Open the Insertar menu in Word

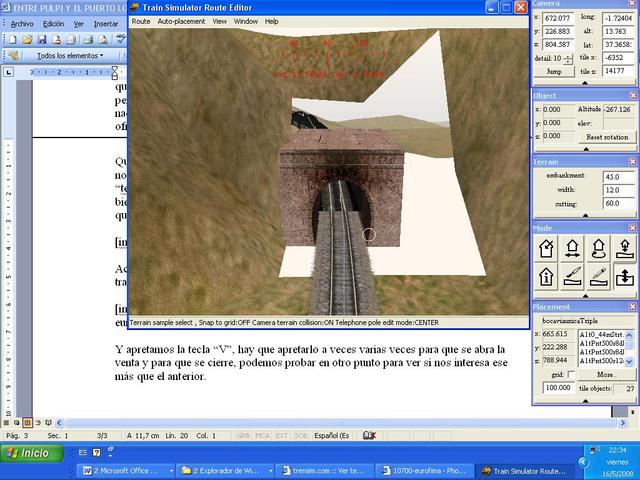[104, 23]
